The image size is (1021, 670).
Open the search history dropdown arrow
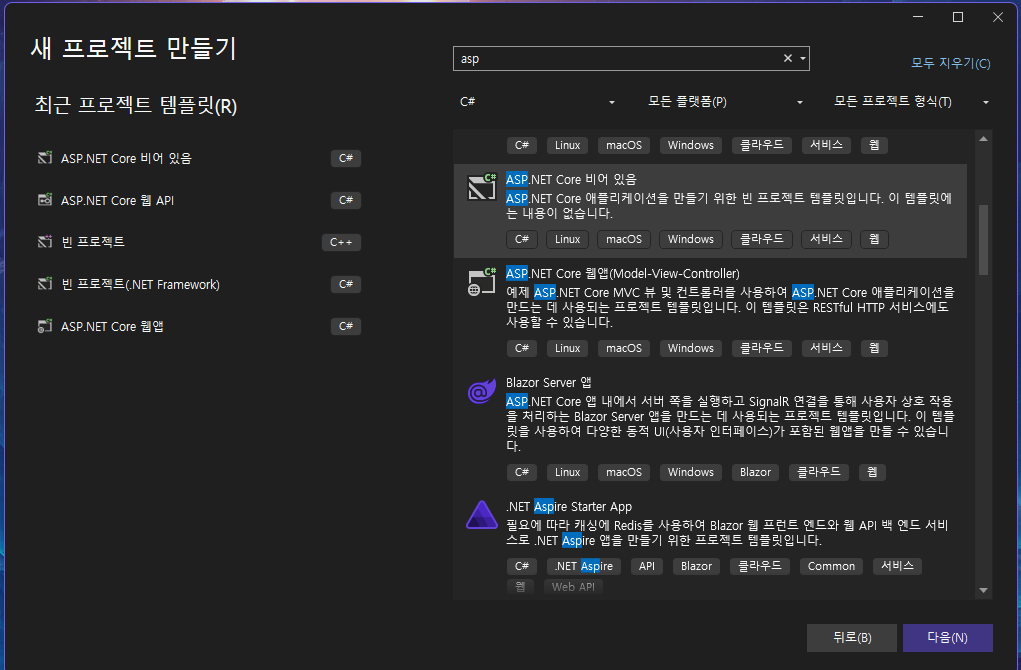(803, 59)
